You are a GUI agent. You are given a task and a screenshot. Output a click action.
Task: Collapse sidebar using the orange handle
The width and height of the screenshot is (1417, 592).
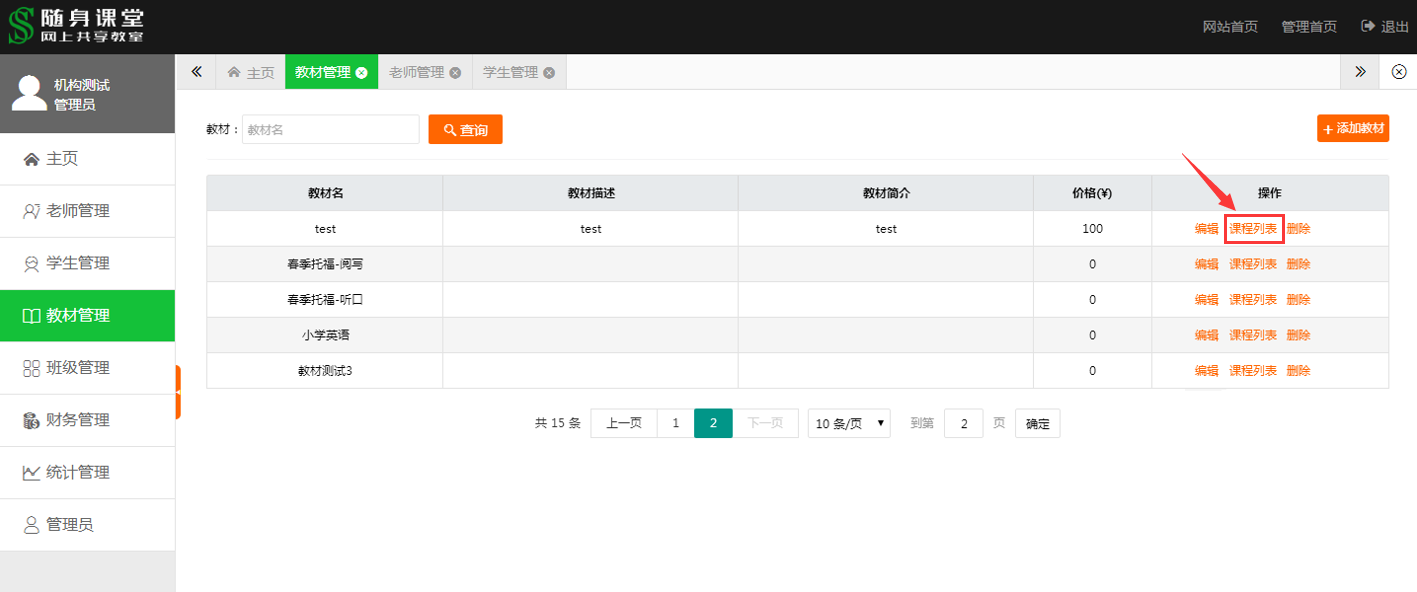click(178, 392)
